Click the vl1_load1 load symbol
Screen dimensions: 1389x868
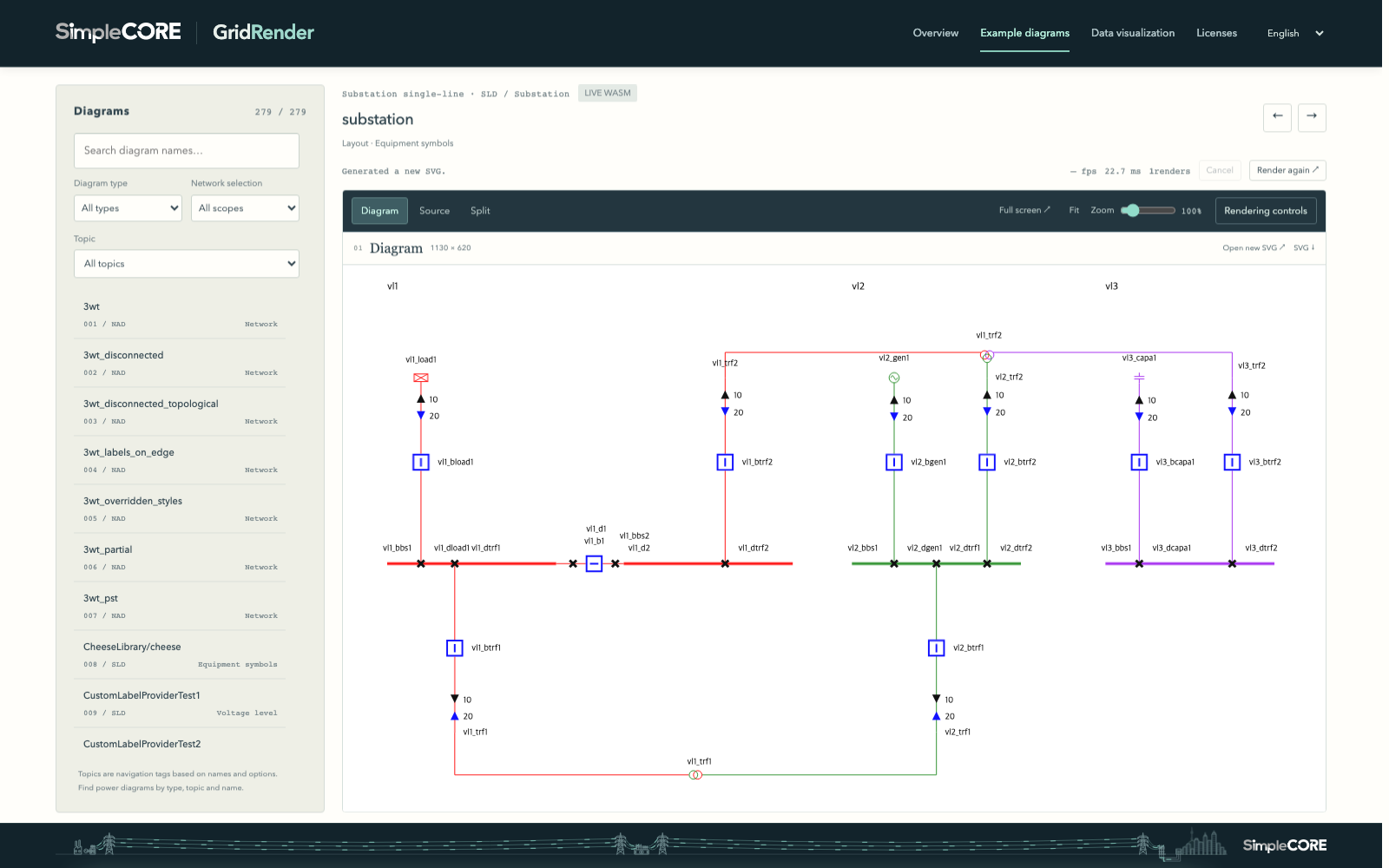tap(421, 378)
